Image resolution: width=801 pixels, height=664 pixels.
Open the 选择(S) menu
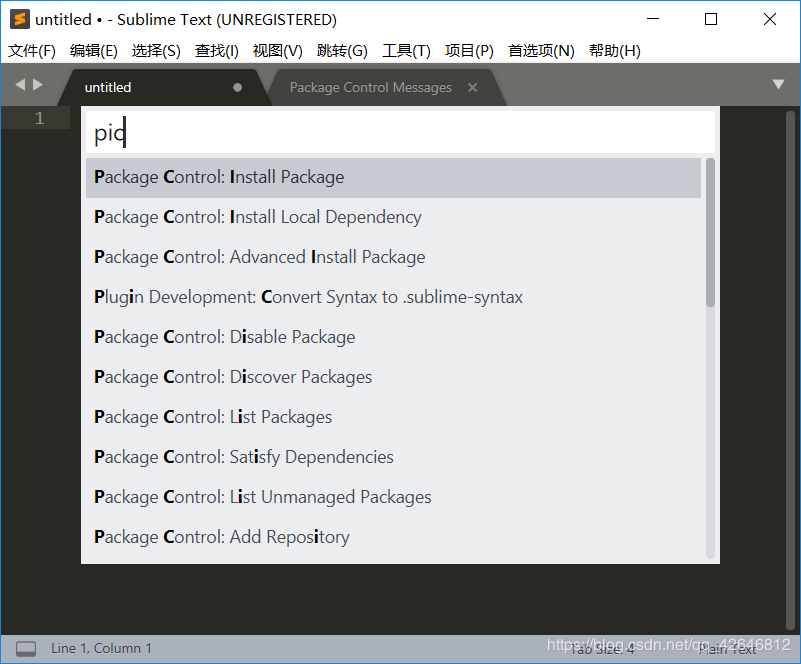(x=156, y=51)
